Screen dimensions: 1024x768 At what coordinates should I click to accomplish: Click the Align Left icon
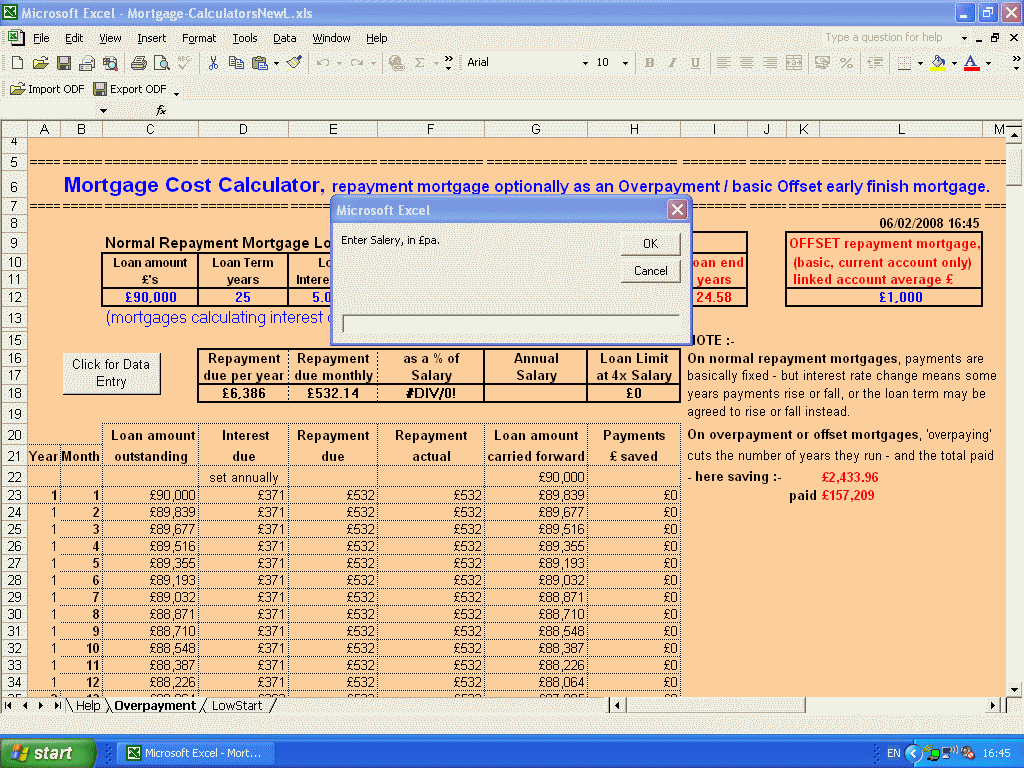tap(723, 63)
